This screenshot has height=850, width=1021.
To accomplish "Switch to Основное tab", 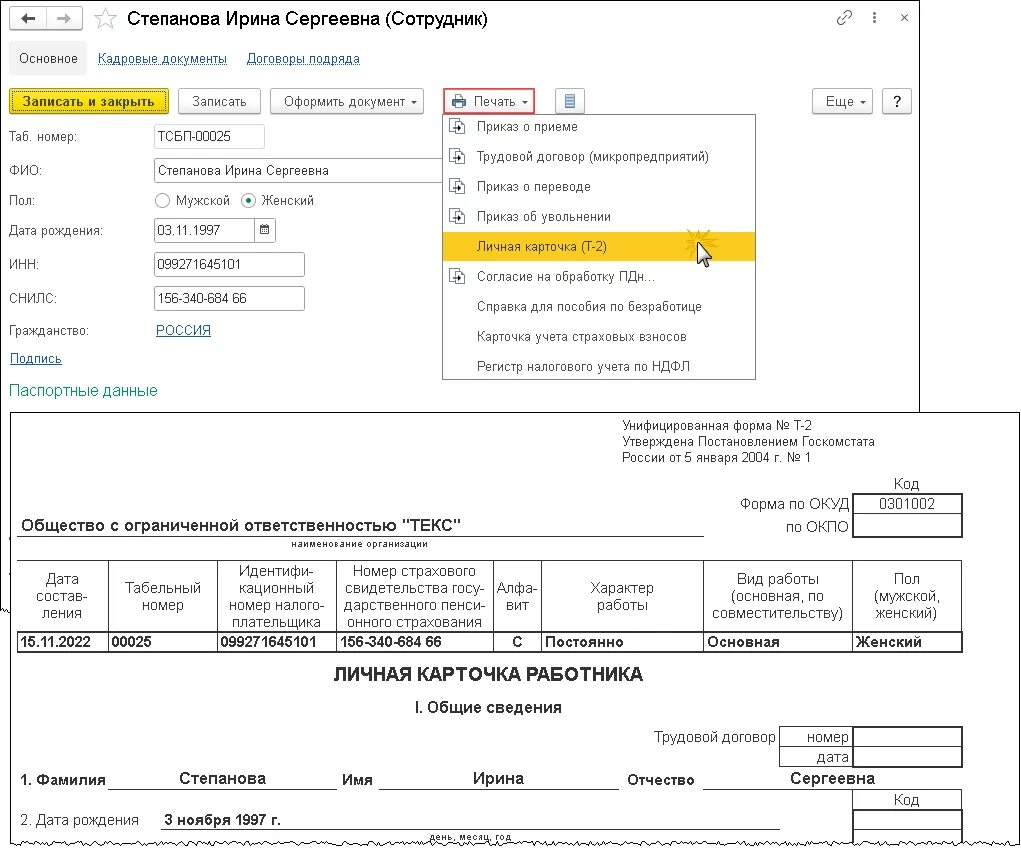I will pyautogui.click(x=48, y=59).
